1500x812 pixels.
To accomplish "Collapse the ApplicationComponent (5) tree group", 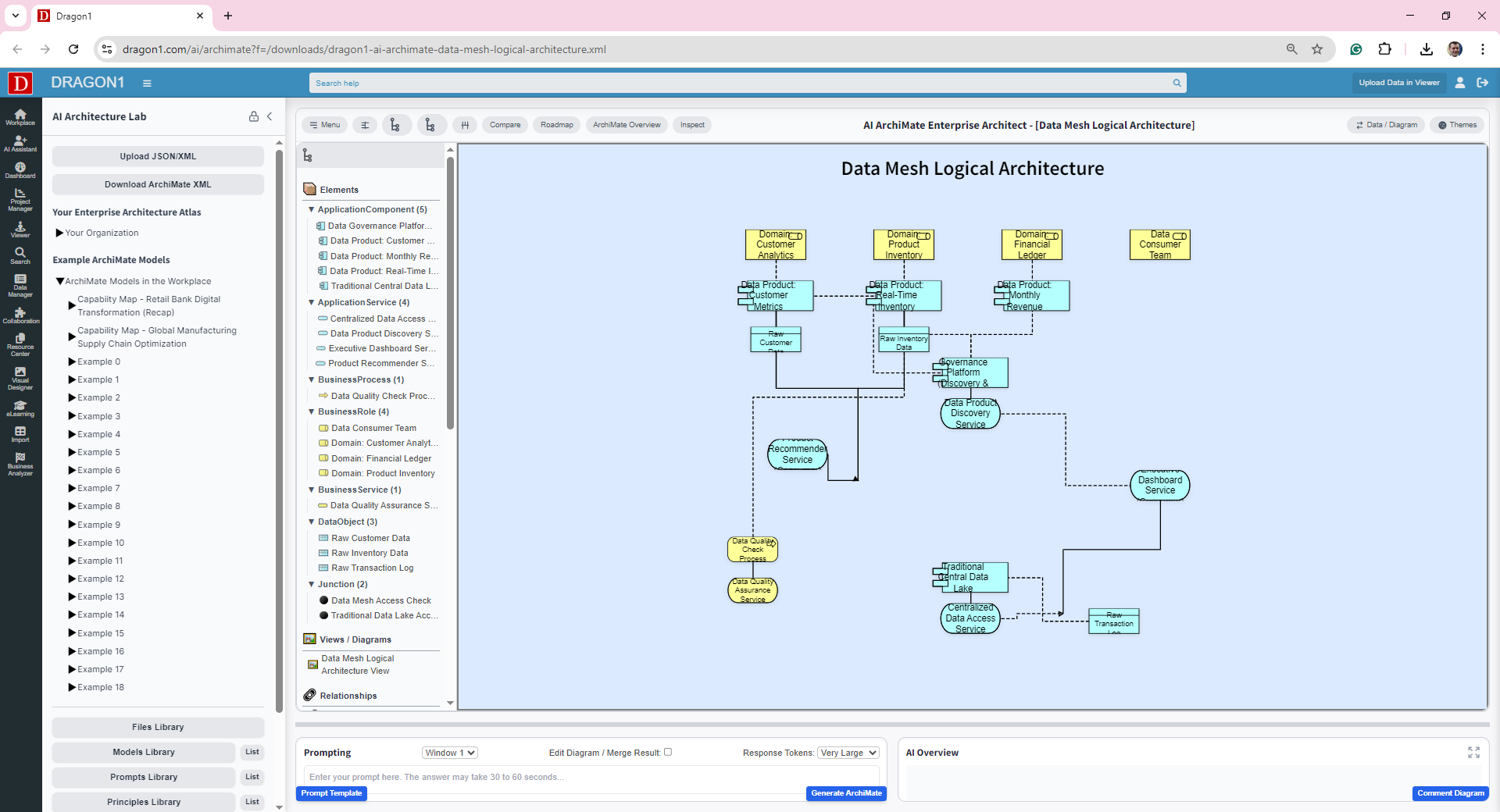I will click(x=312, y=209).
